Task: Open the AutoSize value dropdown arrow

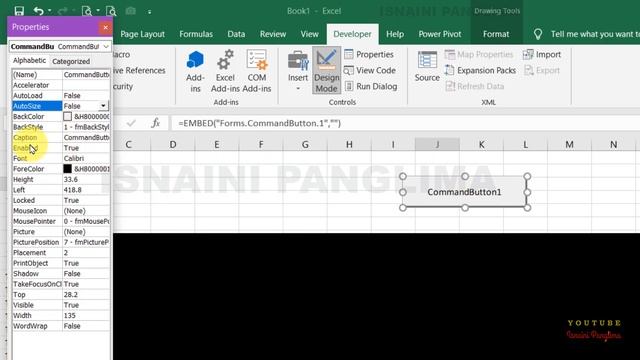Action: tap(103, 106)
